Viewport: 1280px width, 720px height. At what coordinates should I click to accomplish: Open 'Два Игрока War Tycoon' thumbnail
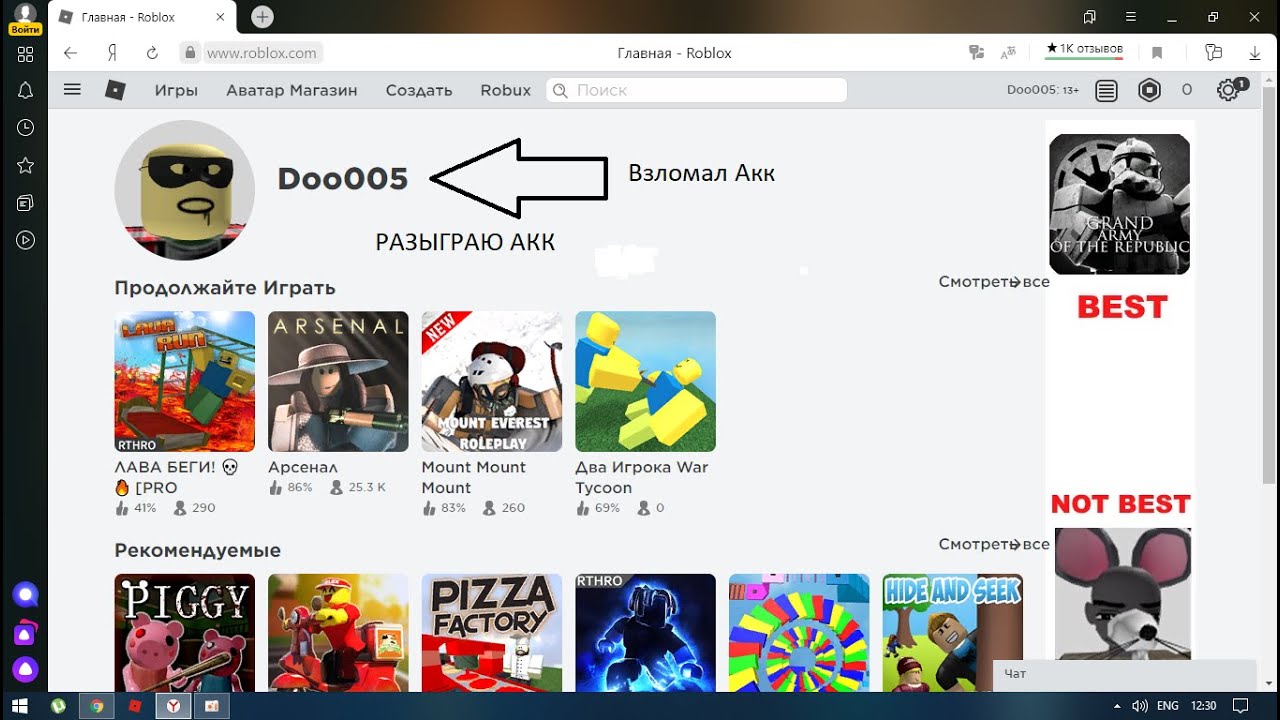click(645, 381)
